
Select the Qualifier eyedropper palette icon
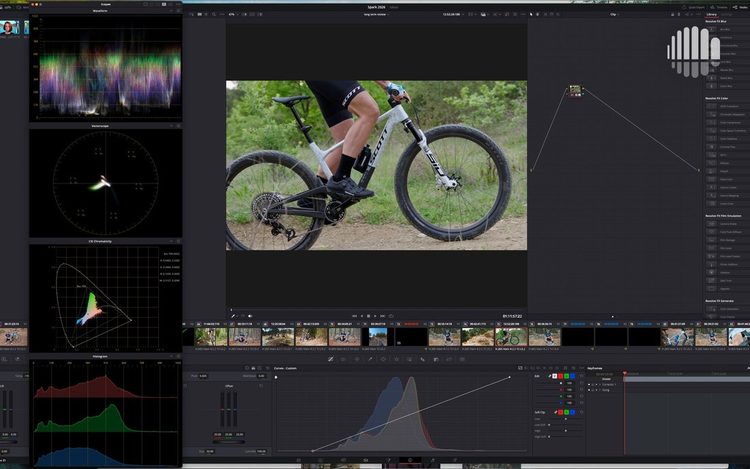pos(370,359)
